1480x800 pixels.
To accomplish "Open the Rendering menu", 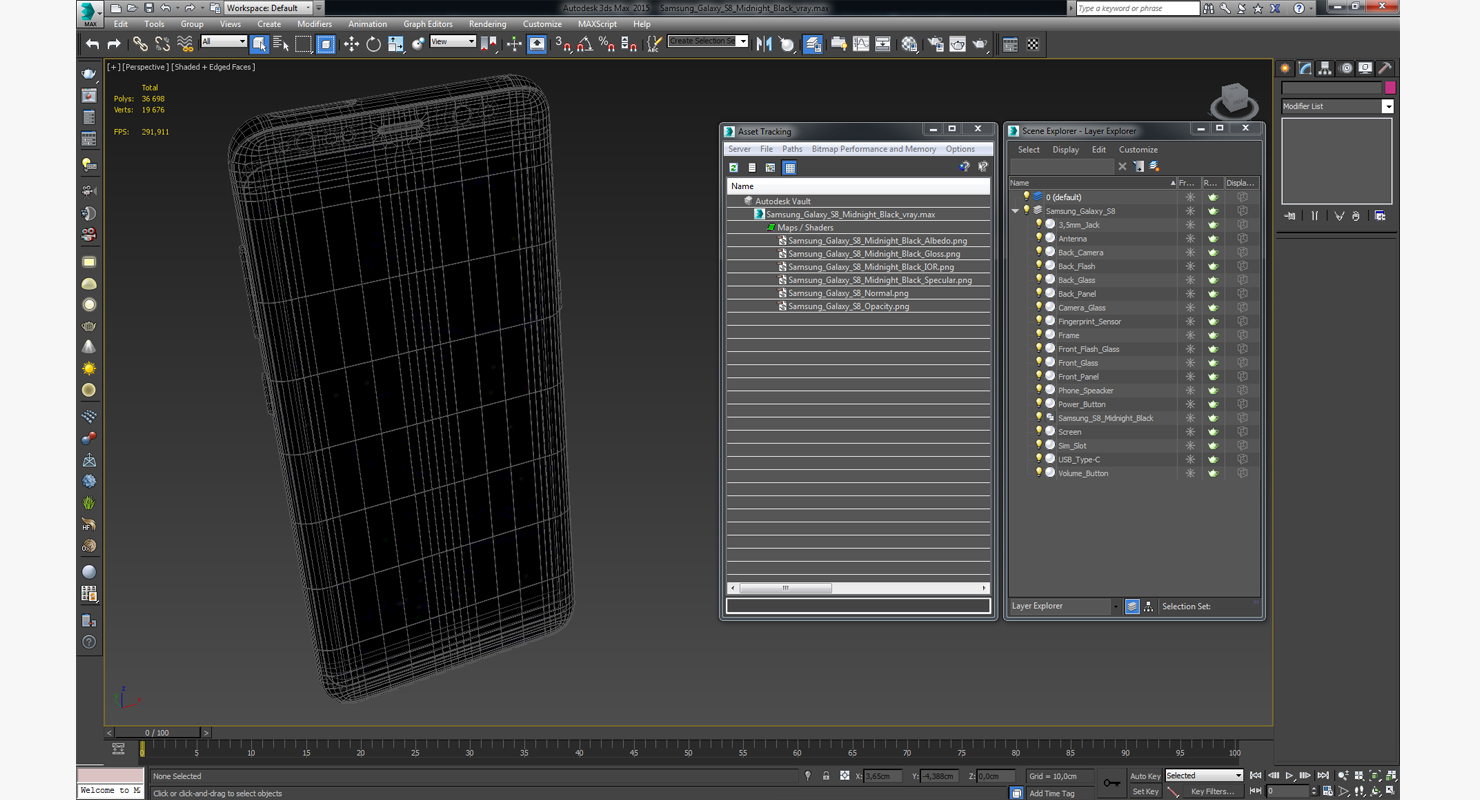I will click(x=487, y=24).
